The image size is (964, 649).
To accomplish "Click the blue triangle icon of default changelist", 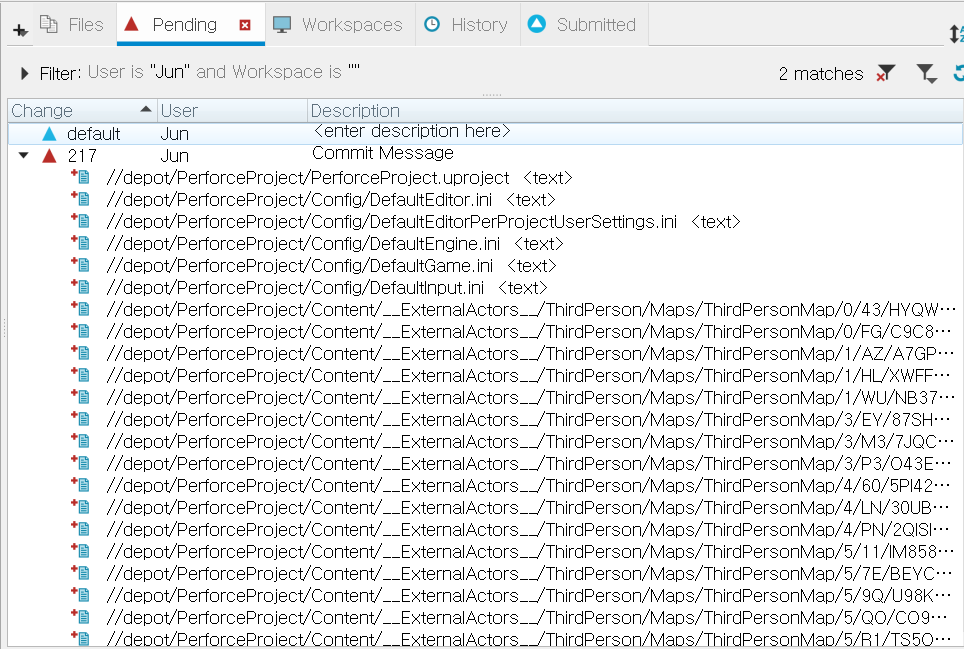I will point(50,134).
